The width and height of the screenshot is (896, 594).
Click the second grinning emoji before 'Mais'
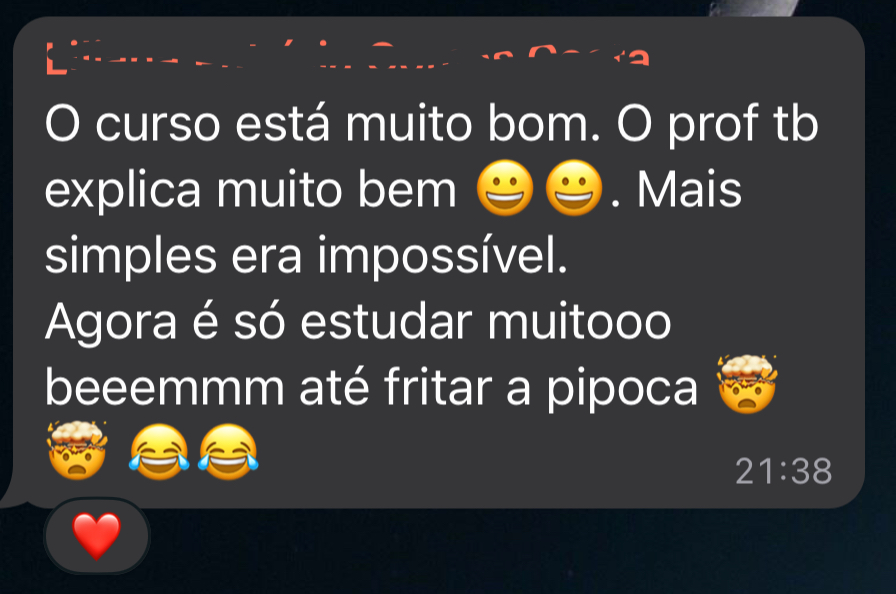click(574, 188)
